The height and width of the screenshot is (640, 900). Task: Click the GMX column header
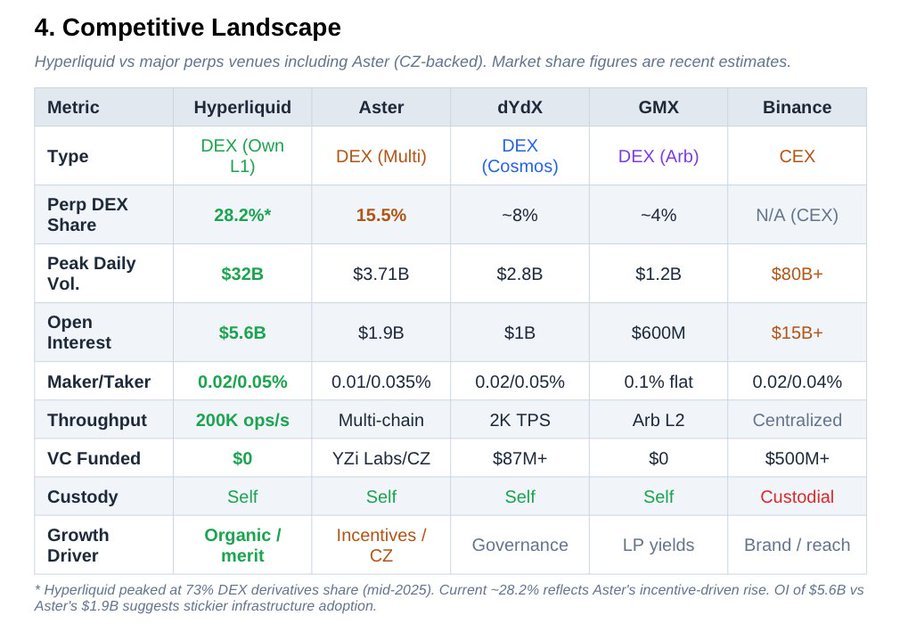coord(658,107)
